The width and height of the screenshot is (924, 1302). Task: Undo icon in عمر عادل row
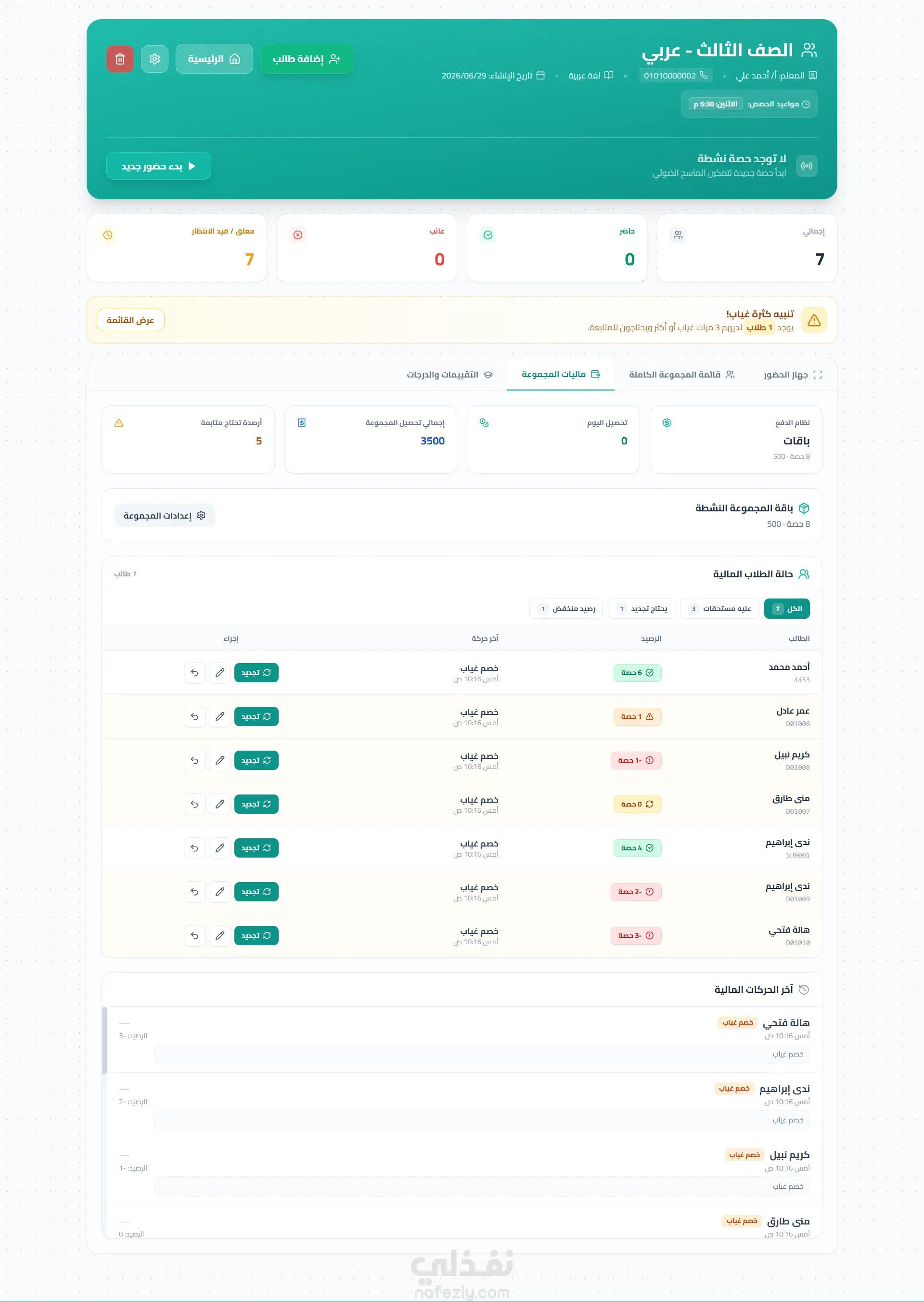[x=194, y=717]
